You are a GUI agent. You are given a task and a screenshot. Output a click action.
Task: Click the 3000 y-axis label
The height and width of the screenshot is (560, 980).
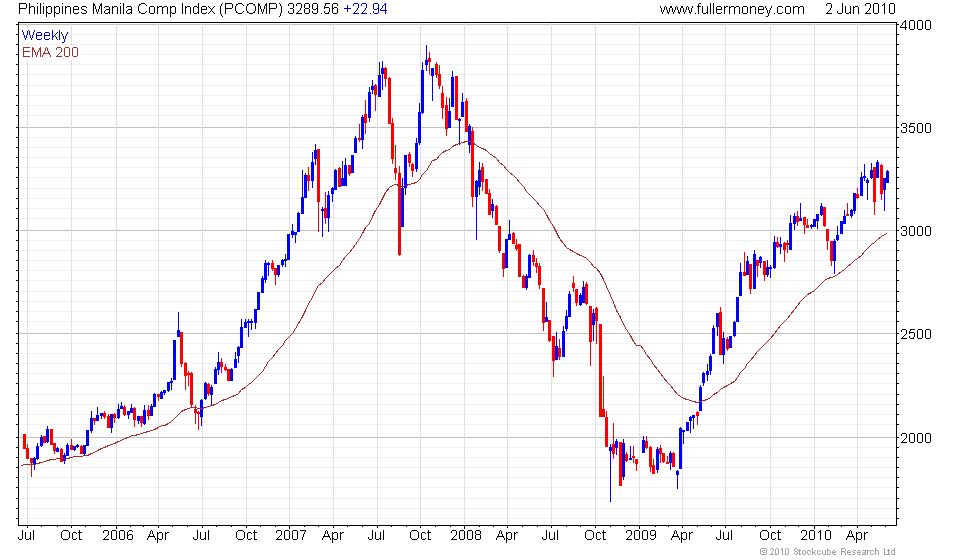(916, 231)
